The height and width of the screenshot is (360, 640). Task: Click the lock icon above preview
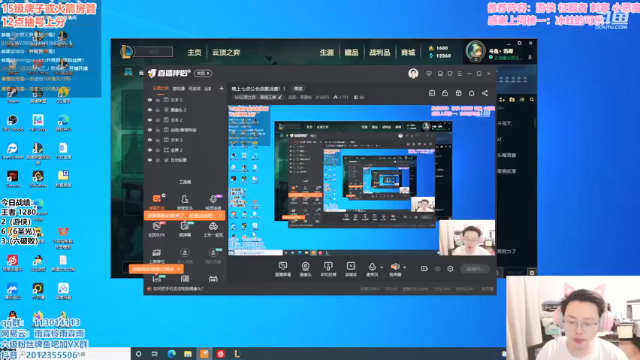(445, 93)
